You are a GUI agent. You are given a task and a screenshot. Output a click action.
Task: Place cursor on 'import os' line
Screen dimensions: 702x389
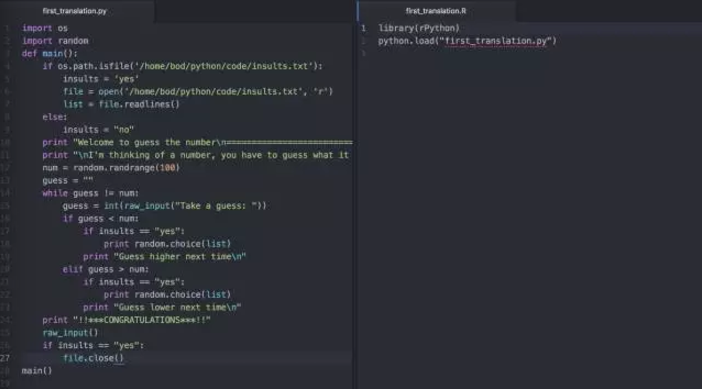pyautogui.click(x=45, y=28)
